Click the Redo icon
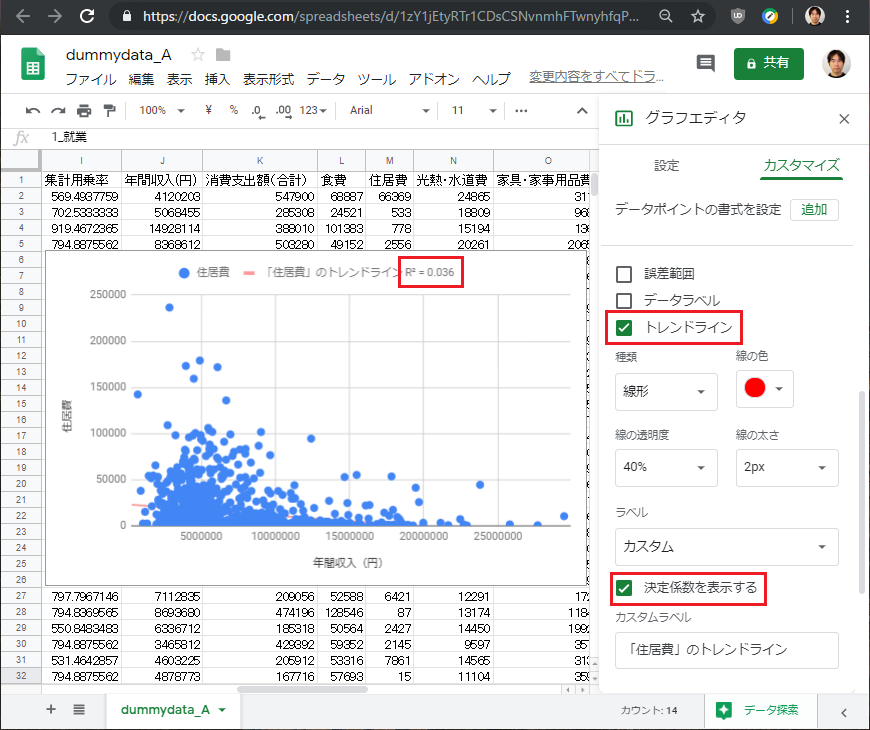870x730 pixels. coord(60,110)
